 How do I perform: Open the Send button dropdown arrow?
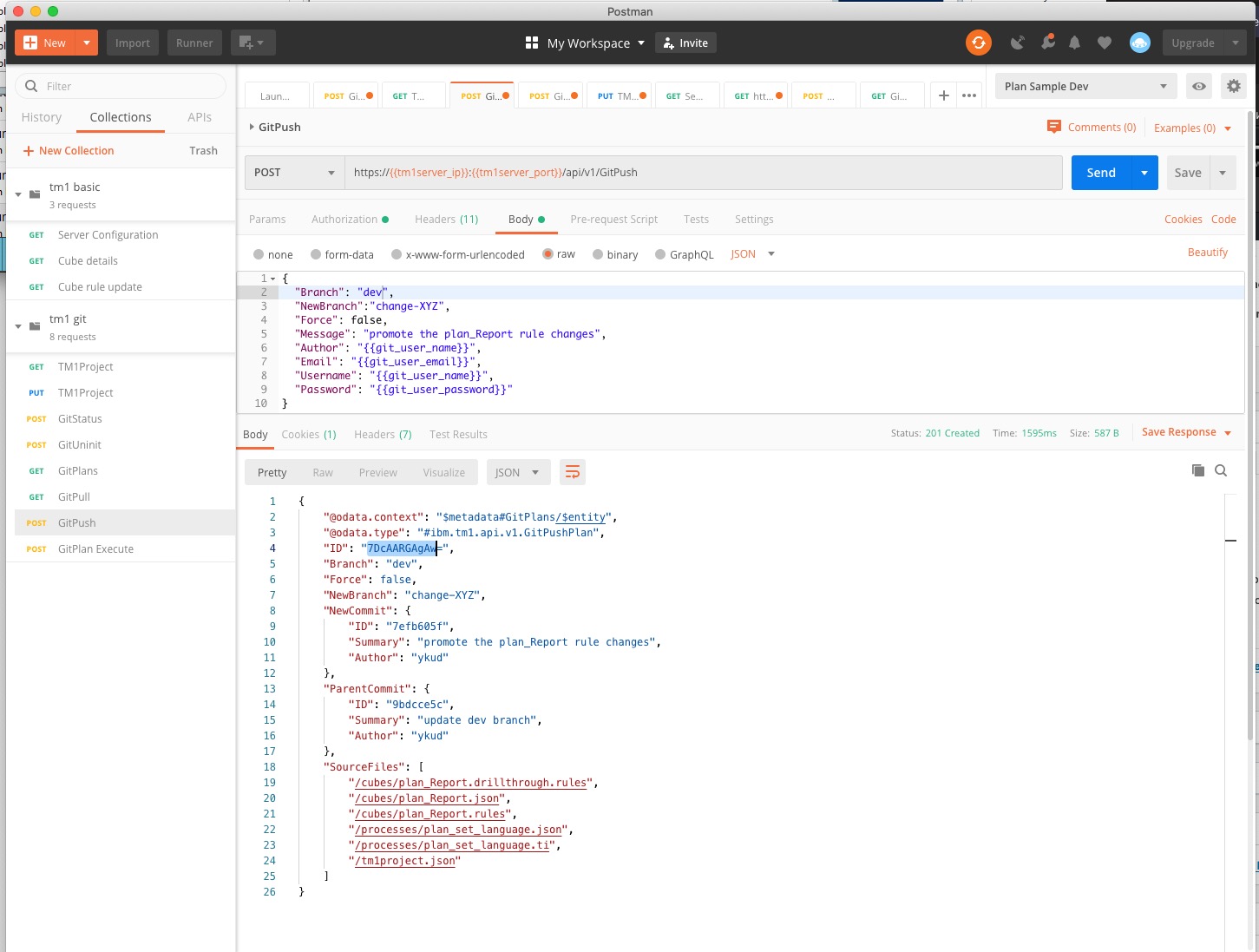click(x=1144, y=173)
